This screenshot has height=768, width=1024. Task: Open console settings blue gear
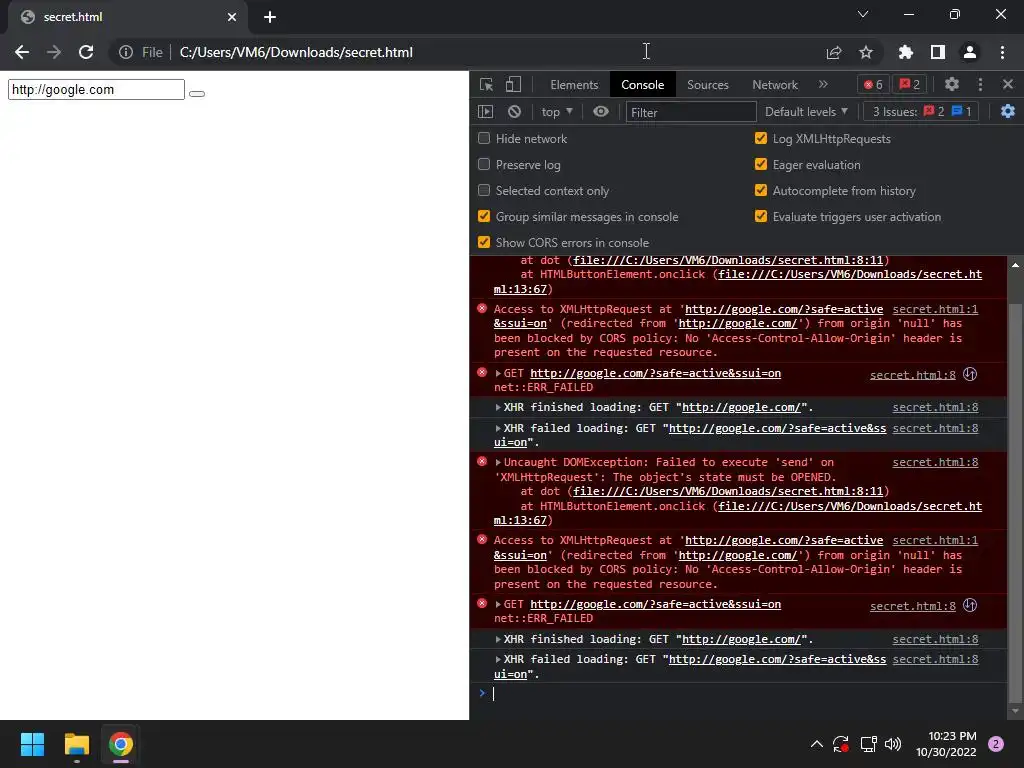tap(1008, 112)
